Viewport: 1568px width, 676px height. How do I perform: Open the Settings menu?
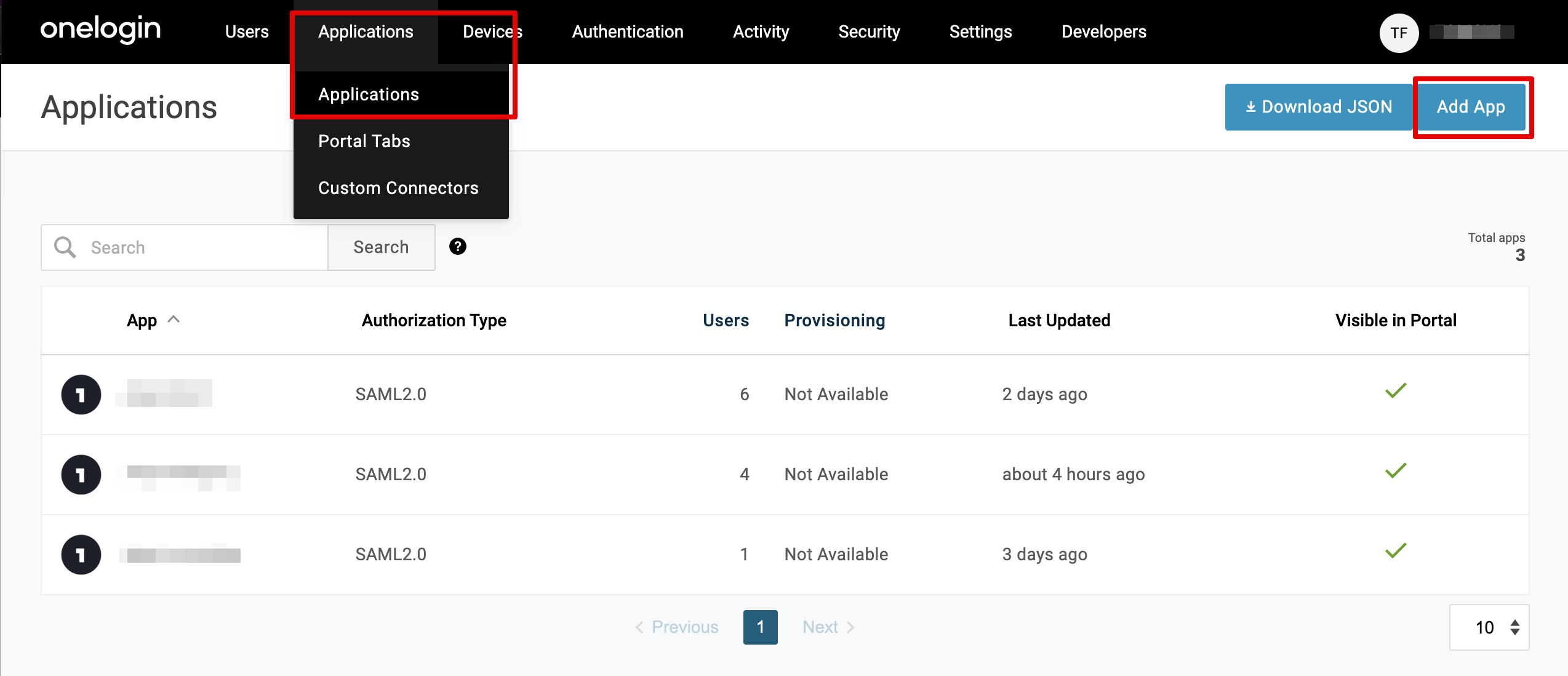point(980,32)
